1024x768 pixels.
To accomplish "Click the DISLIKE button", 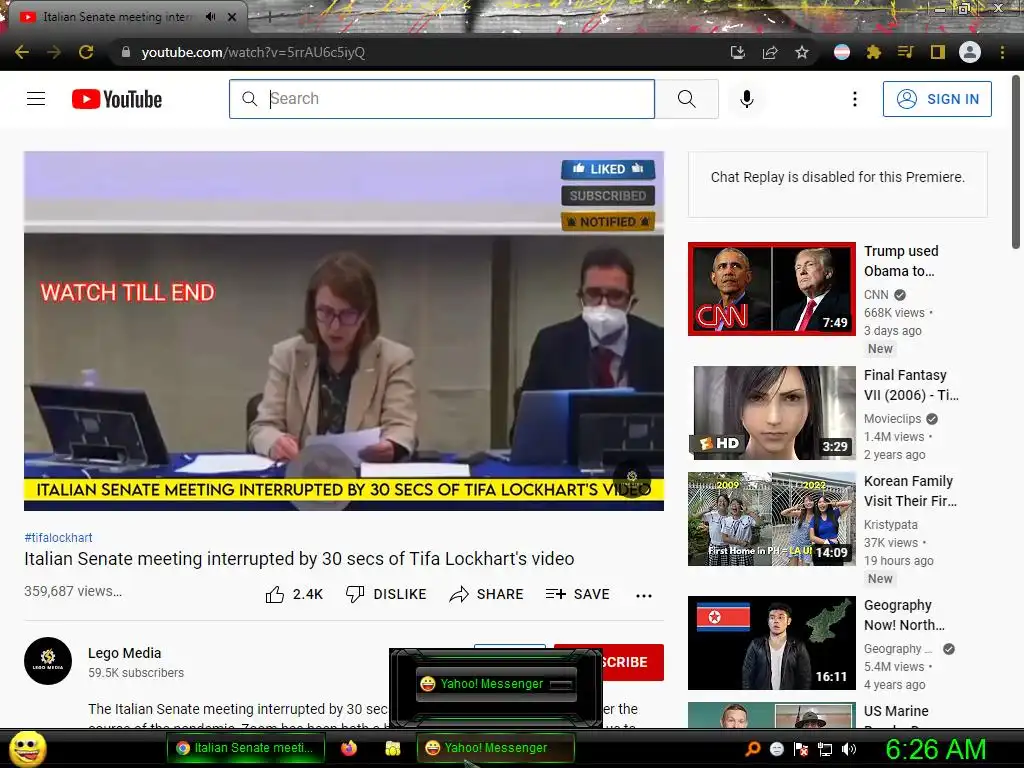I will 386,594.
